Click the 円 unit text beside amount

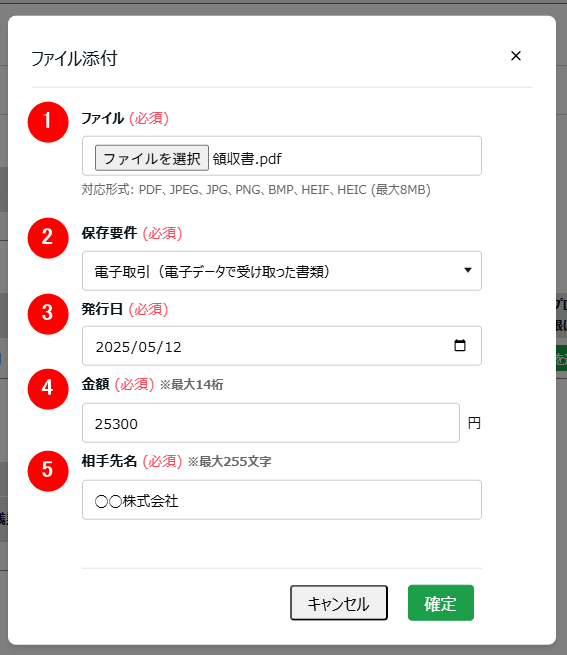(474, 423)
